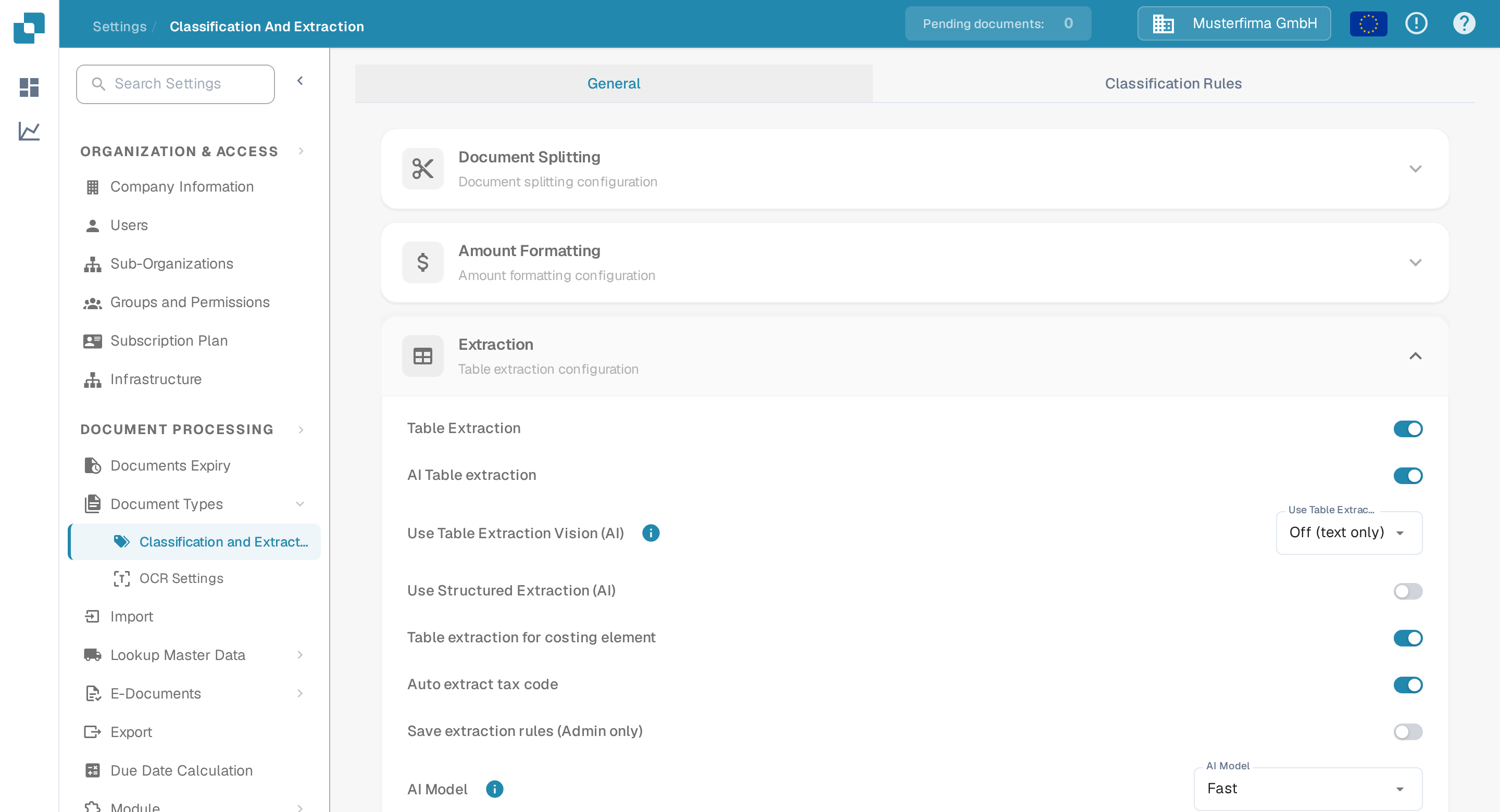
Task: Focus the Search Settings field
Action: point(176,84)
